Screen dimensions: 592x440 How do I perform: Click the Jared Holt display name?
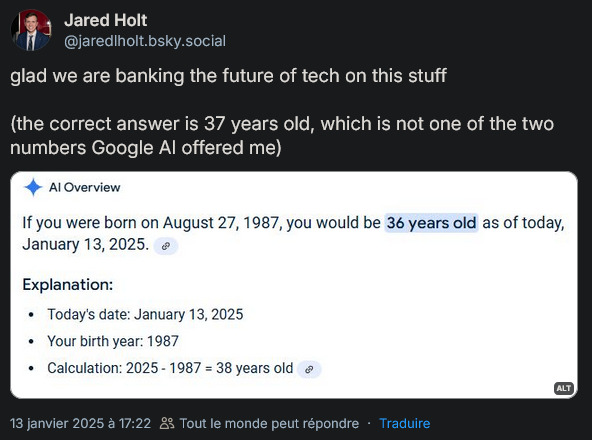[106, 20]
